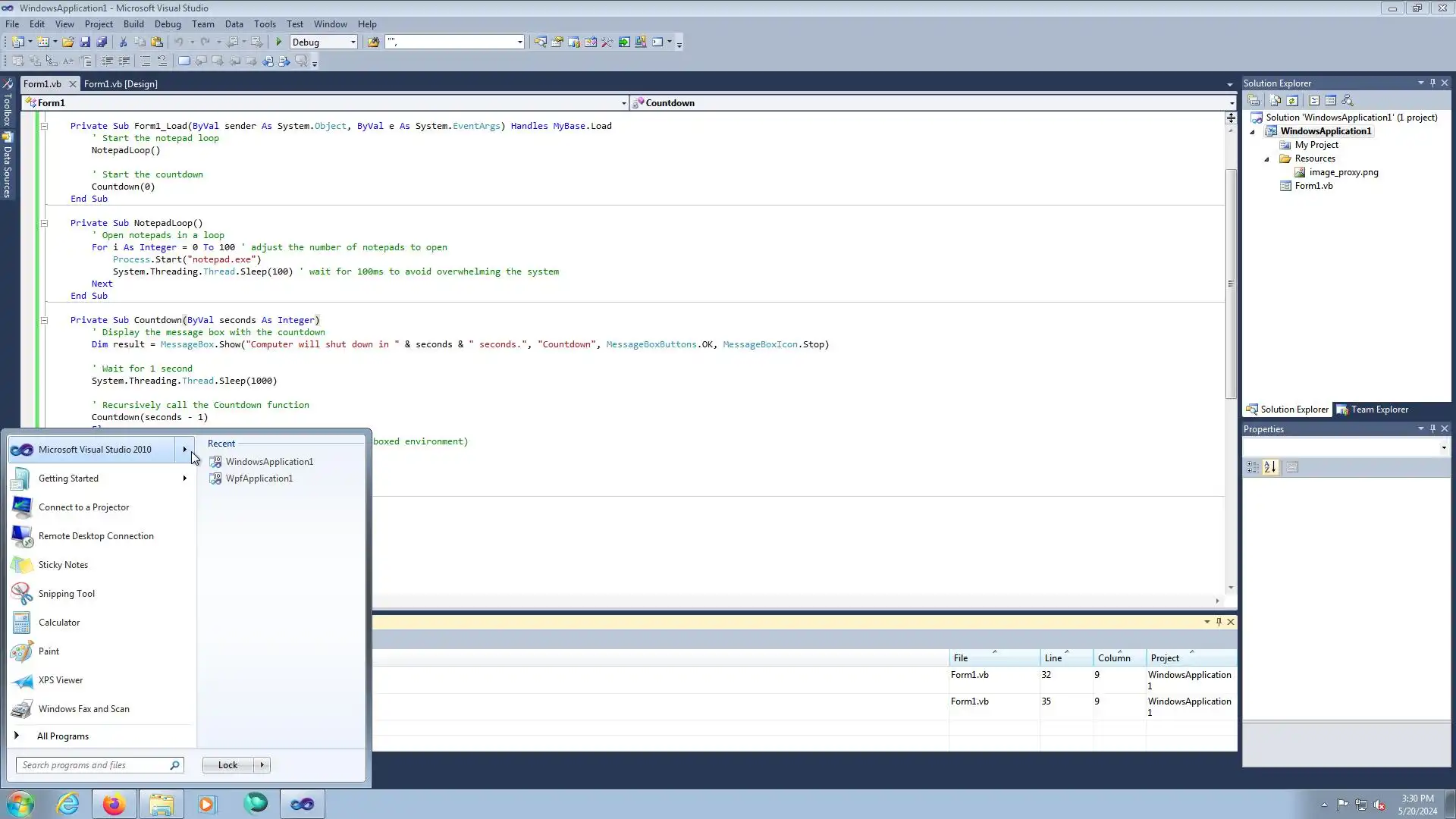Collapse the Form1_Load sub outline toggle
1456x819 pixels.
[44, 127]
